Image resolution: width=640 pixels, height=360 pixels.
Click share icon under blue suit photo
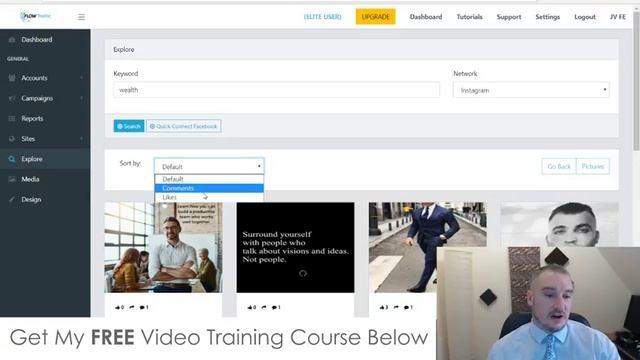tap(396, 307)
